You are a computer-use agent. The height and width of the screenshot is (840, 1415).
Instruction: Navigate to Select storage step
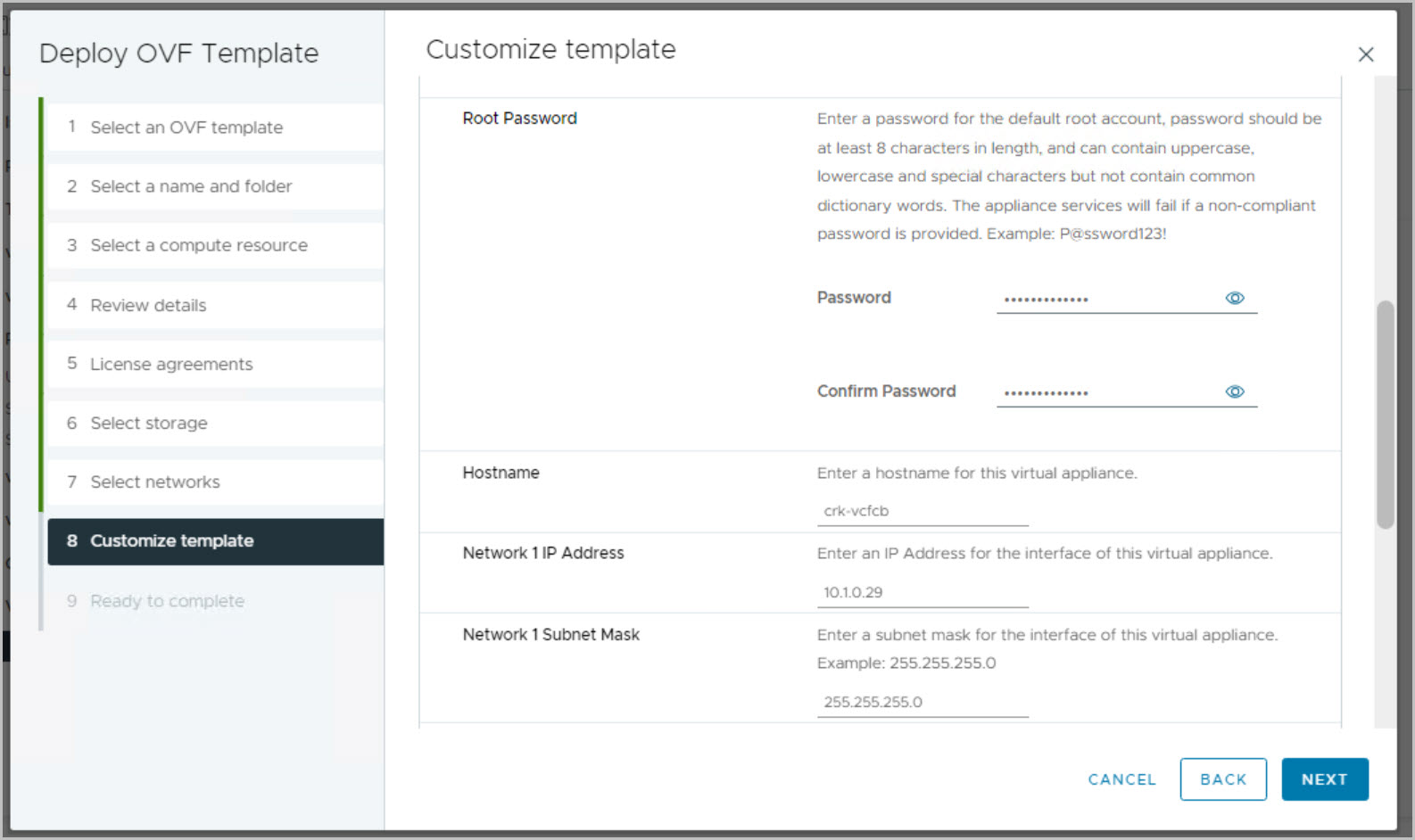click(149, 423)
